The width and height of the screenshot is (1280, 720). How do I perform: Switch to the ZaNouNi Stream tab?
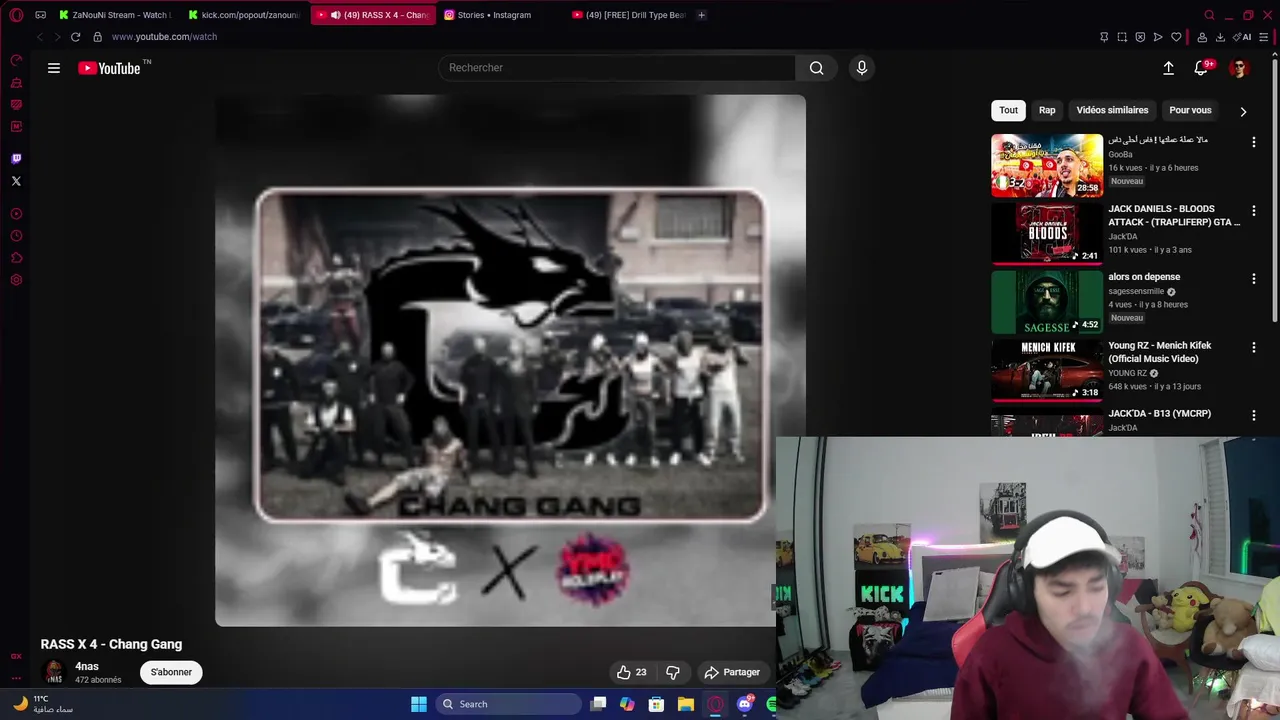click(115, 15)
